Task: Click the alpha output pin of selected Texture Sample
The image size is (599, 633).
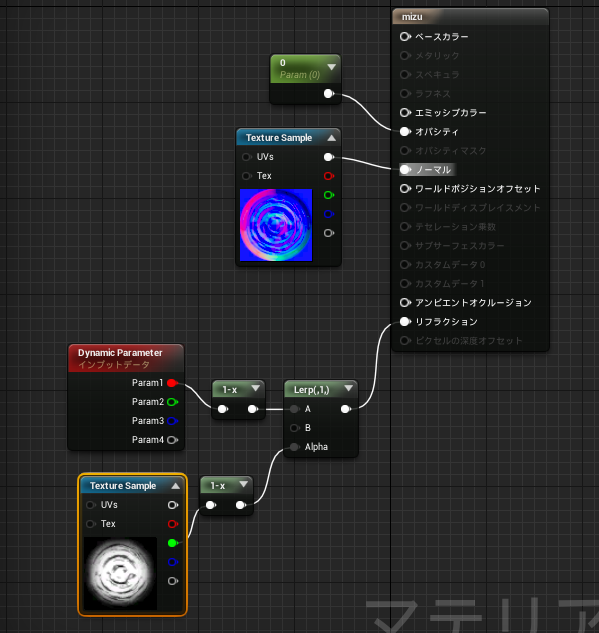Action: [x=173, y=581]
